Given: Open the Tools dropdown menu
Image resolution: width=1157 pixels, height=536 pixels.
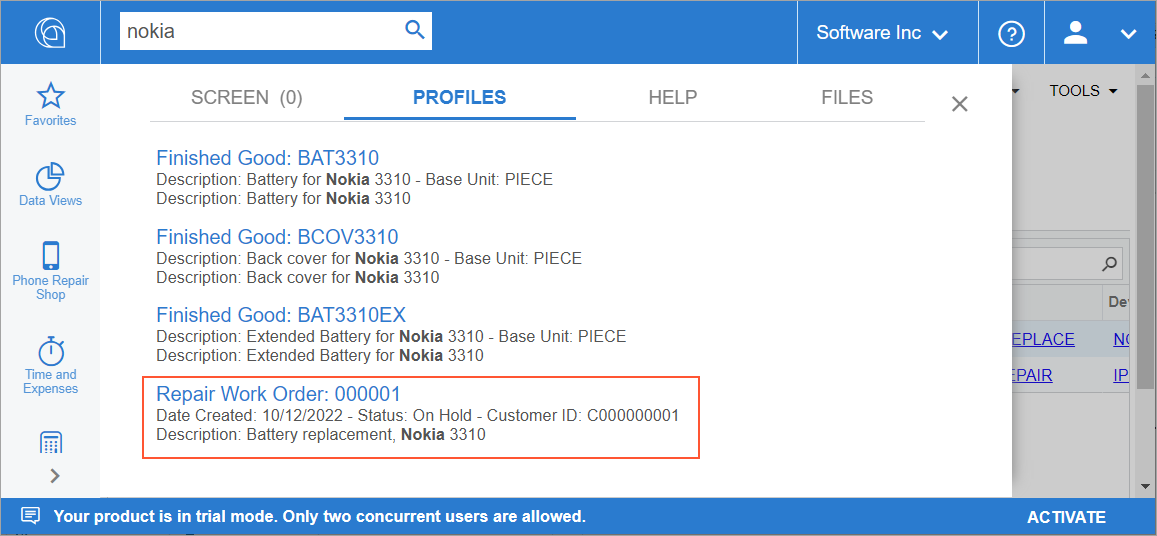Looking at the screenshot, I should pyautogui.click(x=1082, y=91).
